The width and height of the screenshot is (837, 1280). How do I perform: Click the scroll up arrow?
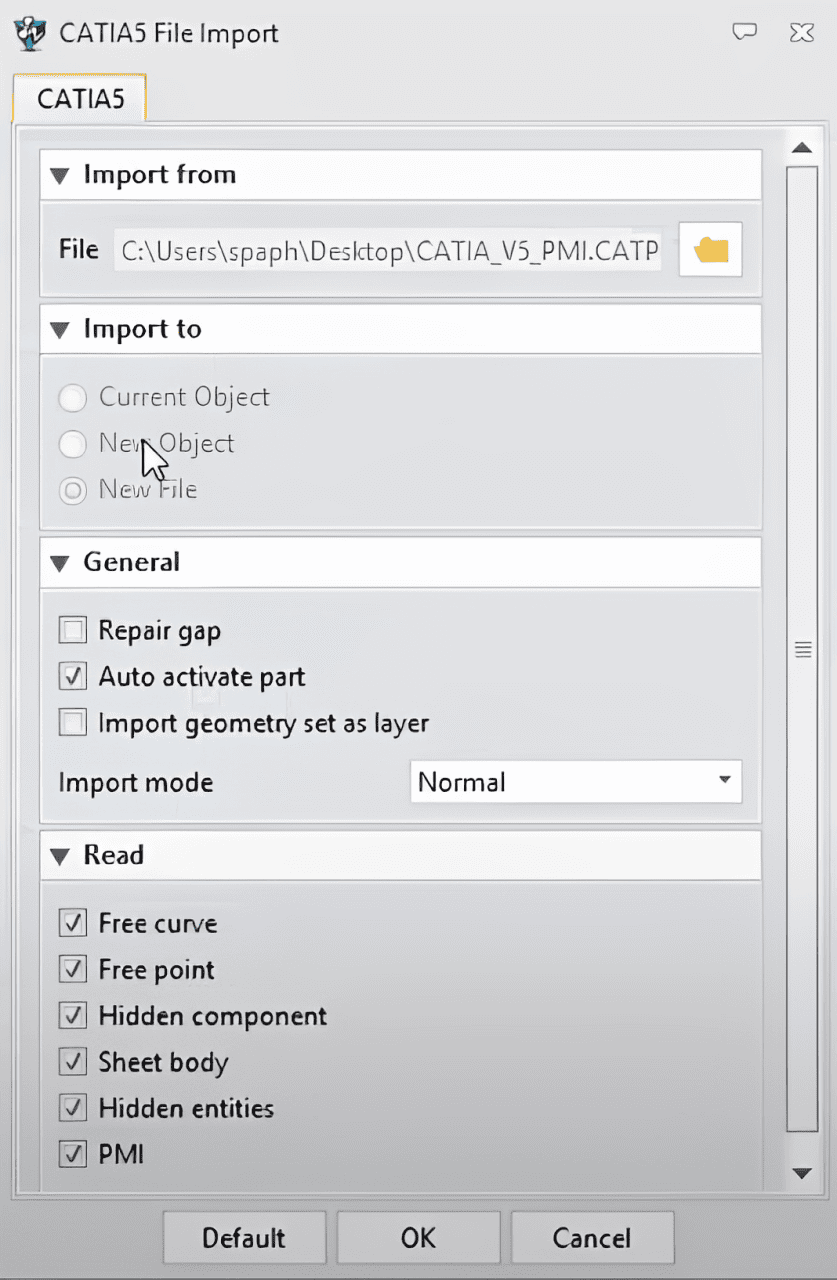[x=800, y=148]
